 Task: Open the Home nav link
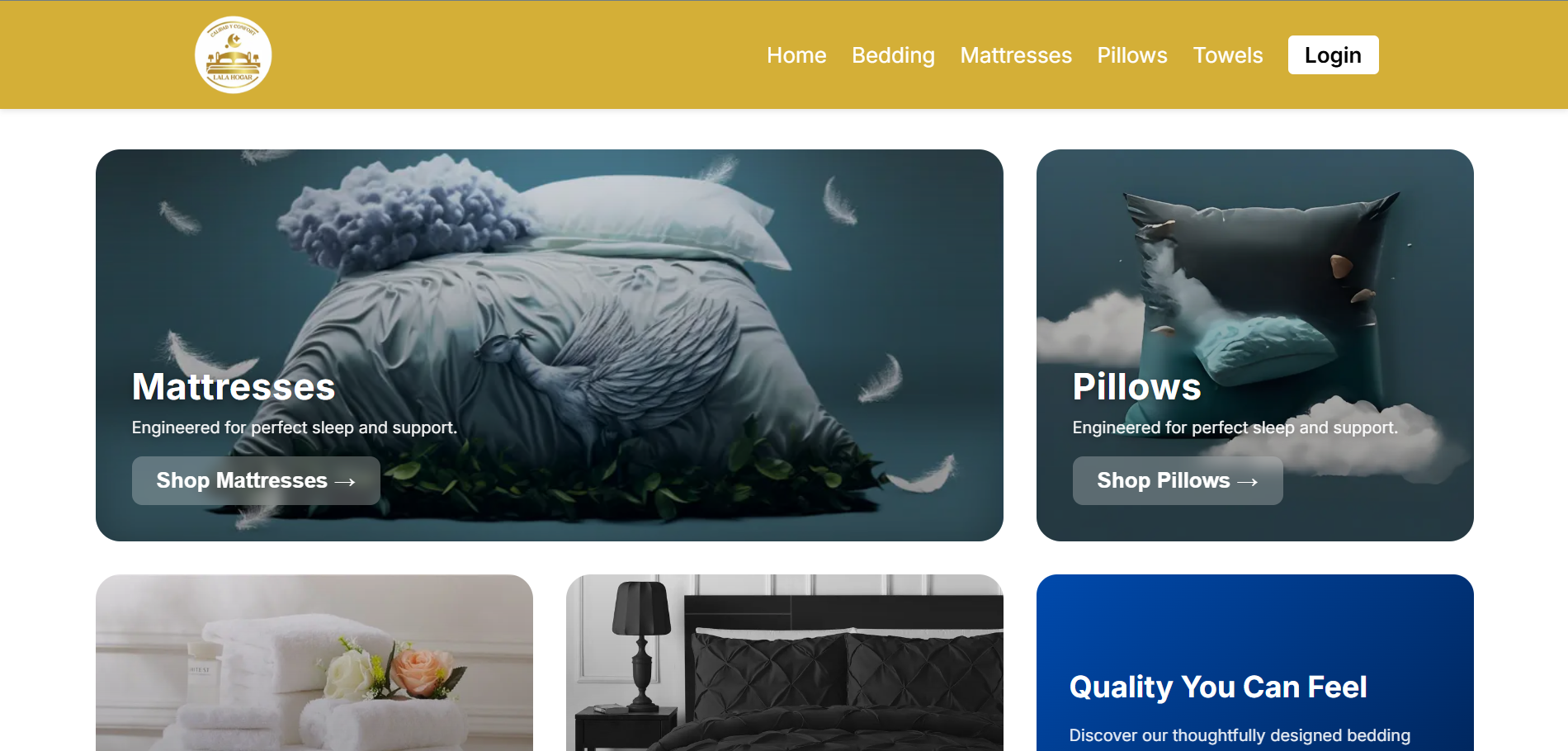[796, 55]
